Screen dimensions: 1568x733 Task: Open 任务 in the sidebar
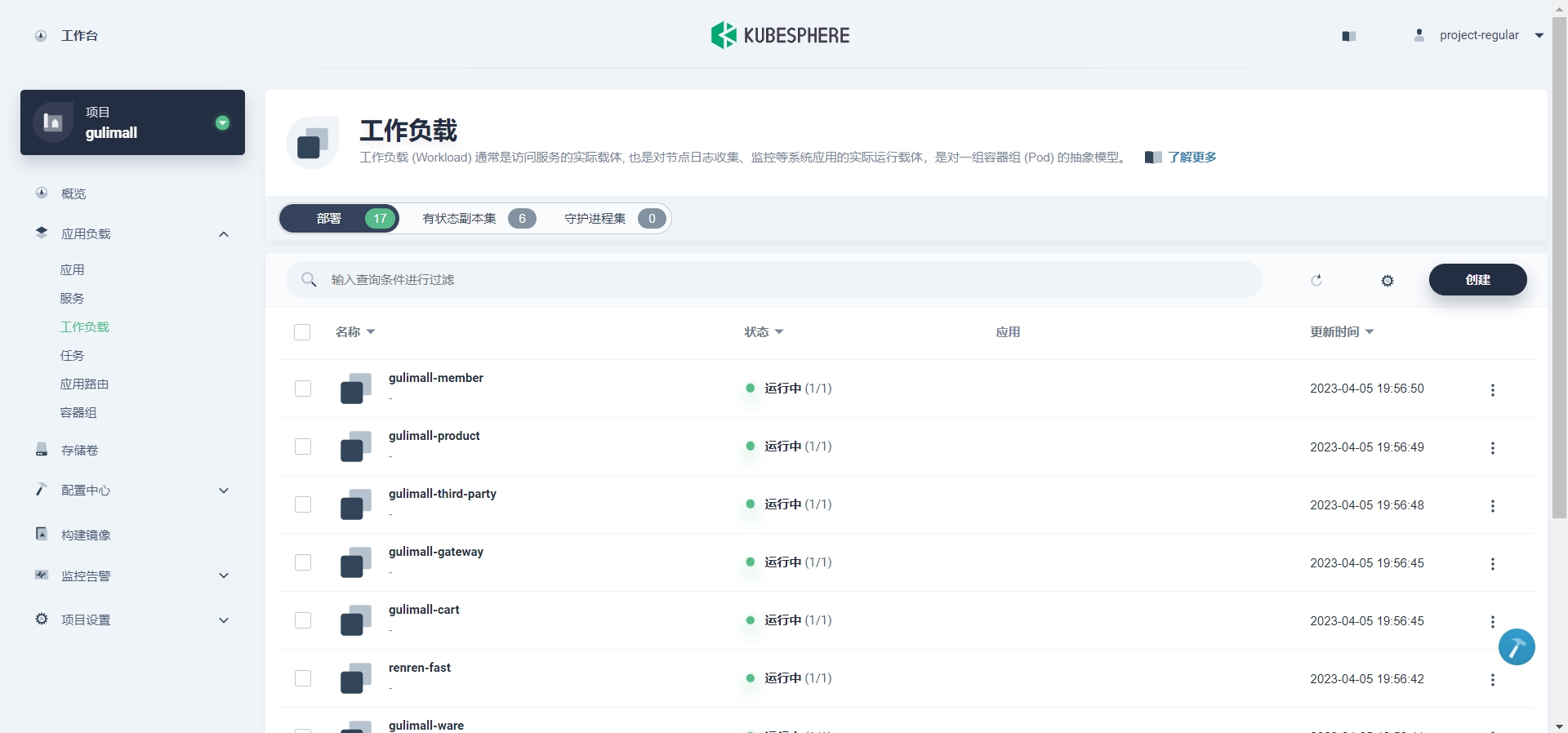point(72,356)
